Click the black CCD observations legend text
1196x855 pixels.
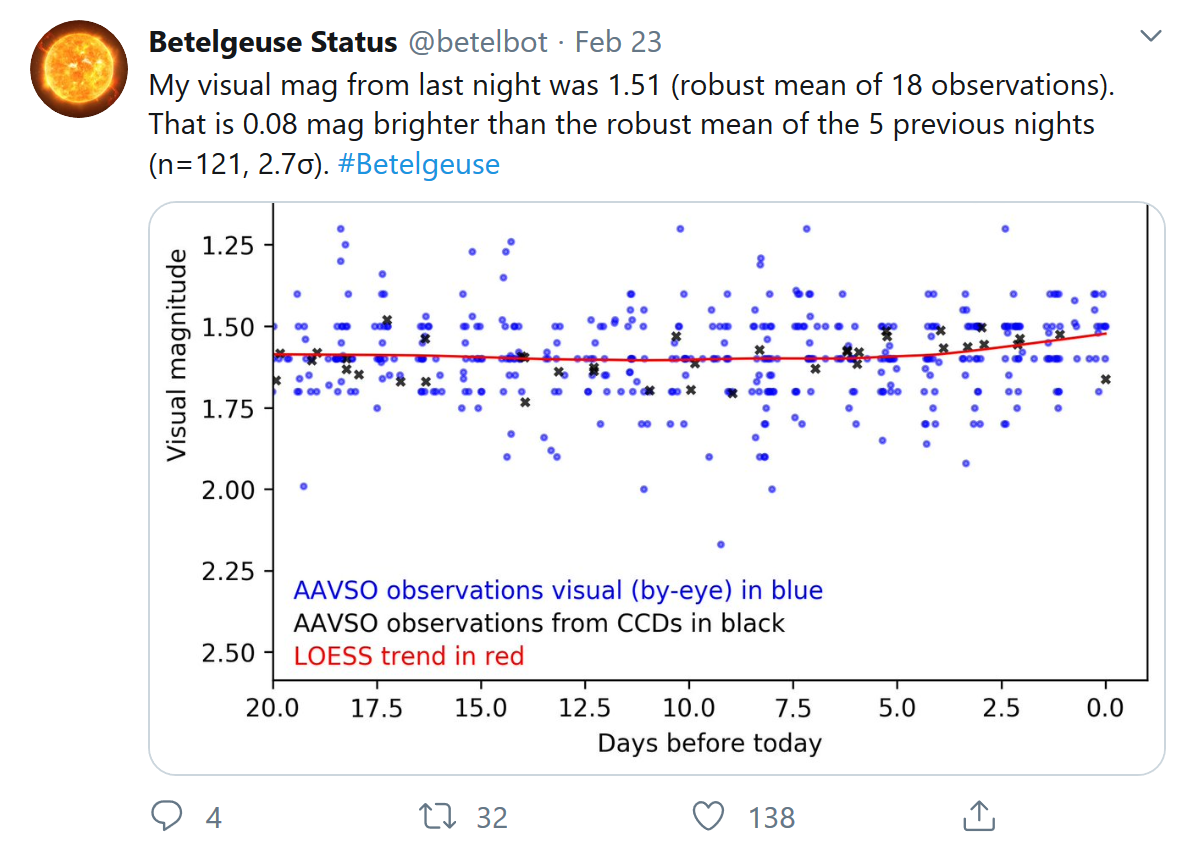point(539,623)
